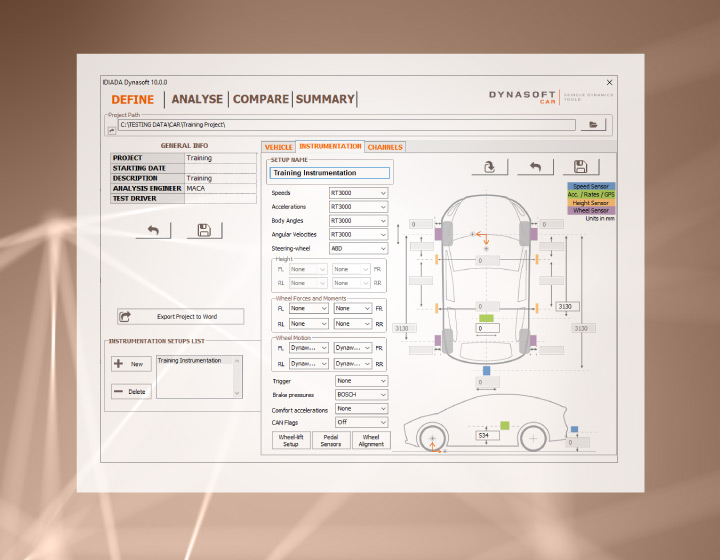Viewport: 720px width, 560px height.
Task: Click the green sensor marker in top-view car
Action: click(x=486, y=318)
